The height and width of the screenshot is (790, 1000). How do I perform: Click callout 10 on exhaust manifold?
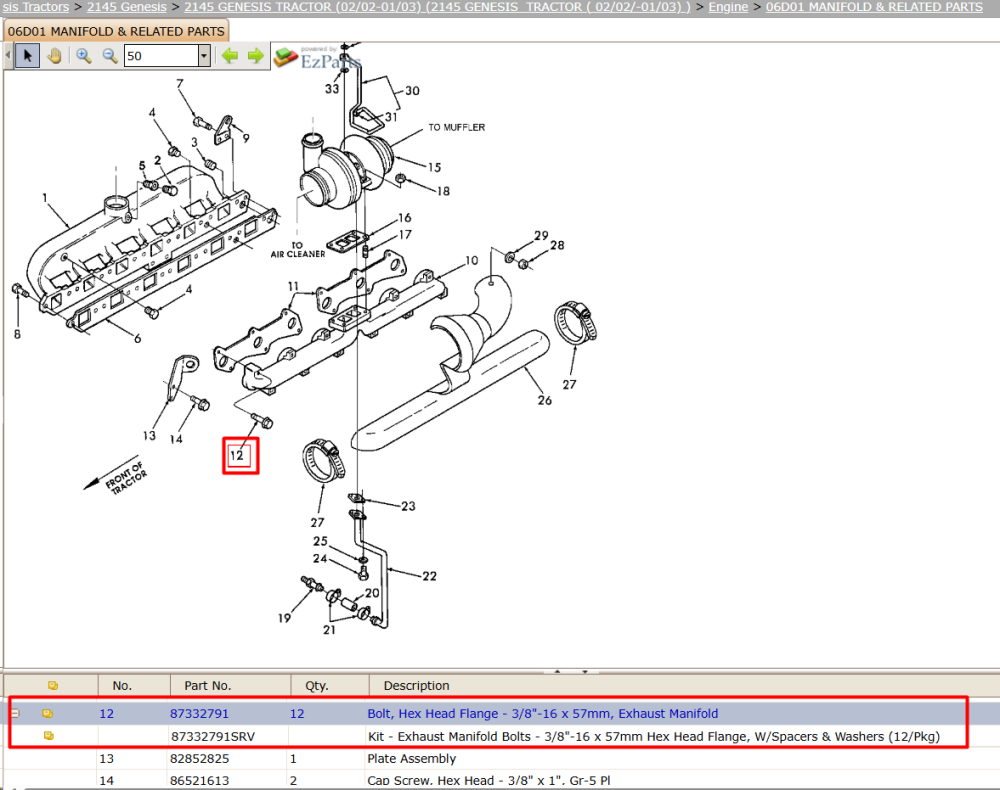pos(471,260)
